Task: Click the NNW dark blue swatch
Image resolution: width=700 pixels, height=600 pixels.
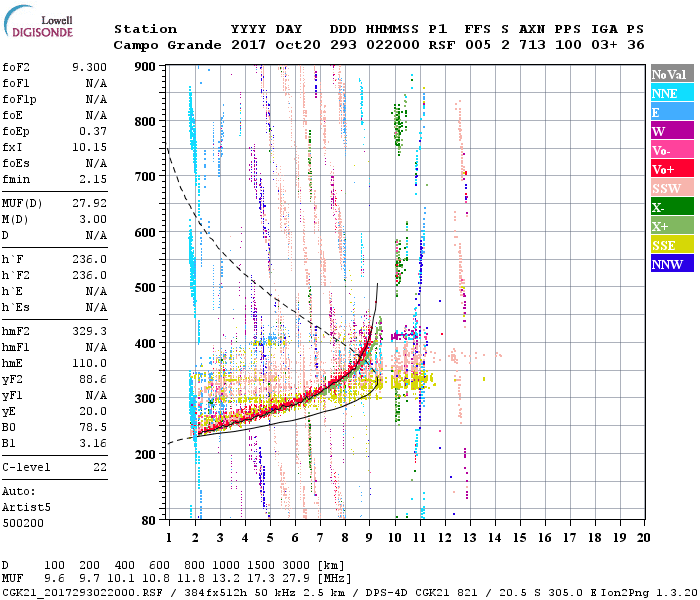Action: 672,264
